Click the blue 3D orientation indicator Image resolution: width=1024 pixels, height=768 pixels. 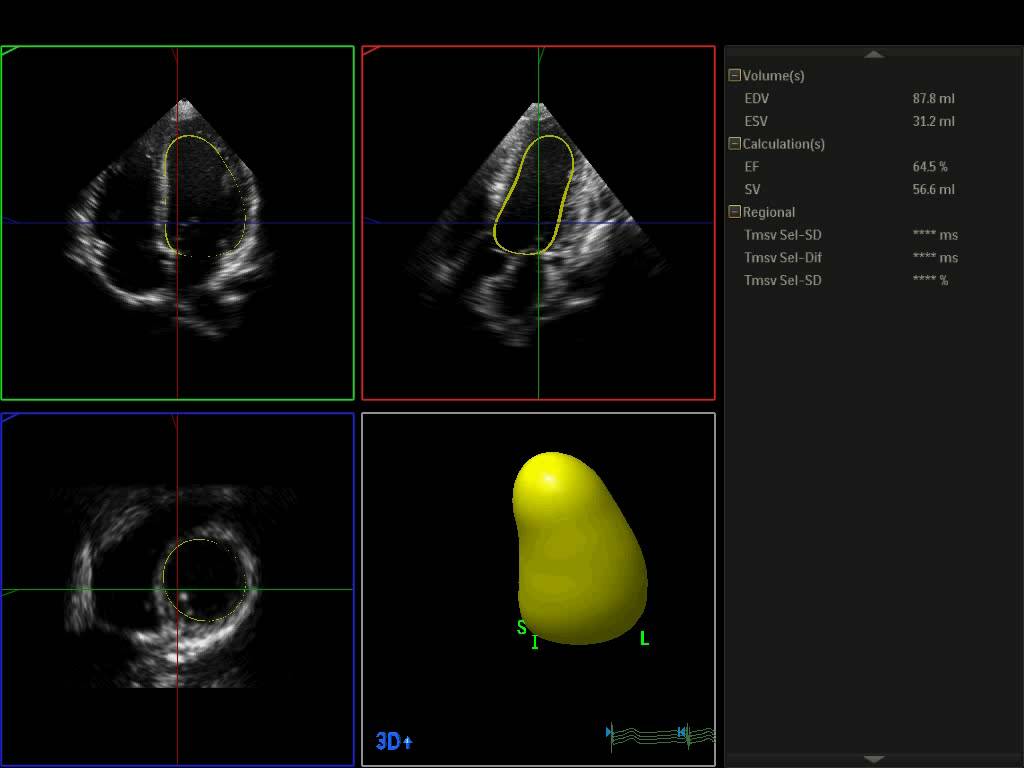(x=394, y=741)
